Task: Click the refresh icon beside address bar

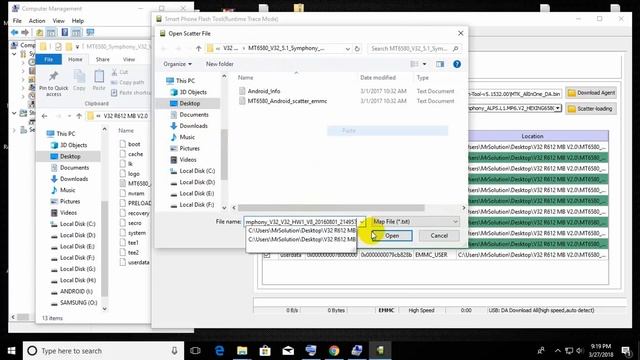Action: click(x=357, y=49)
